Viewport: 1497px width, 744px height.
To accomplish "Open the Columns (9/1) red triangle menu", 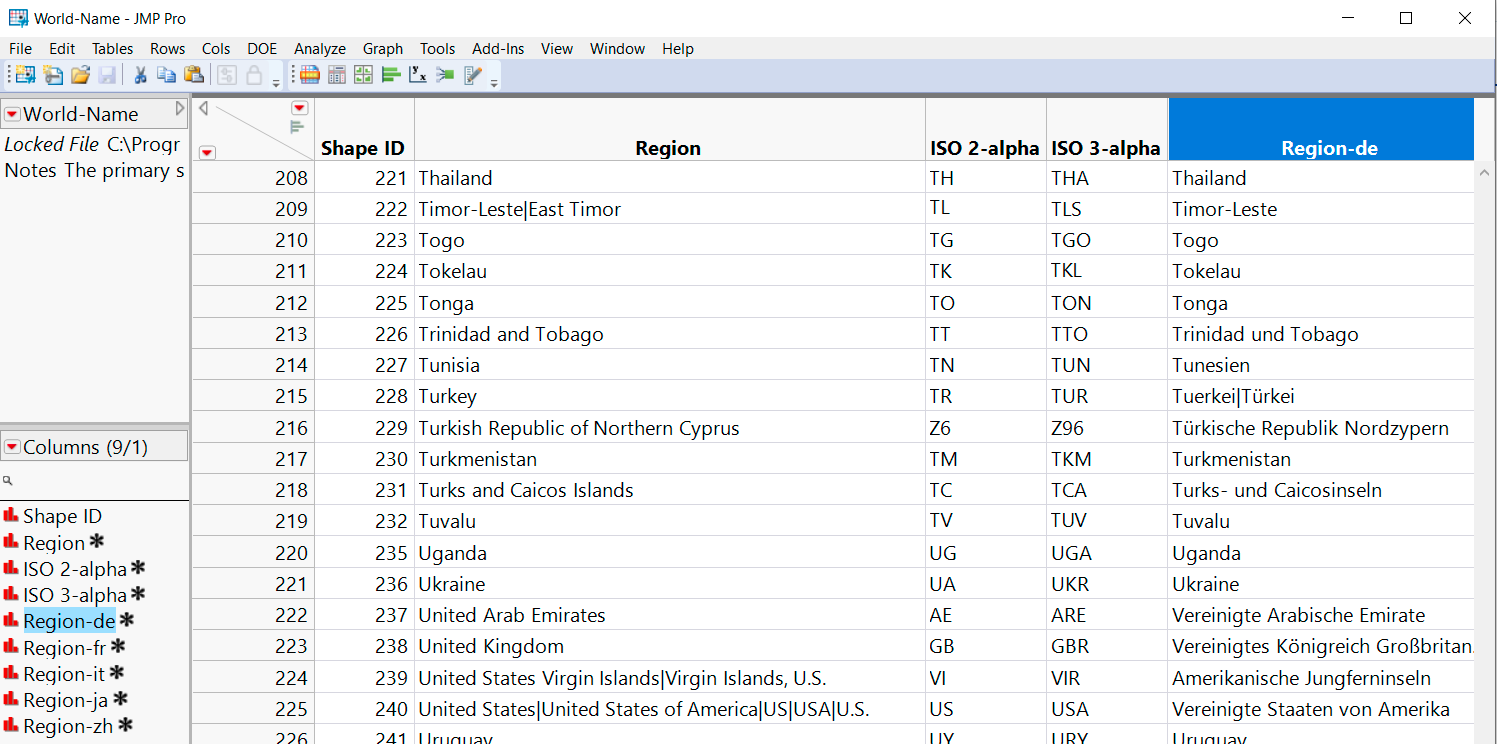I will pyautogui.click(x=11, y=445).
